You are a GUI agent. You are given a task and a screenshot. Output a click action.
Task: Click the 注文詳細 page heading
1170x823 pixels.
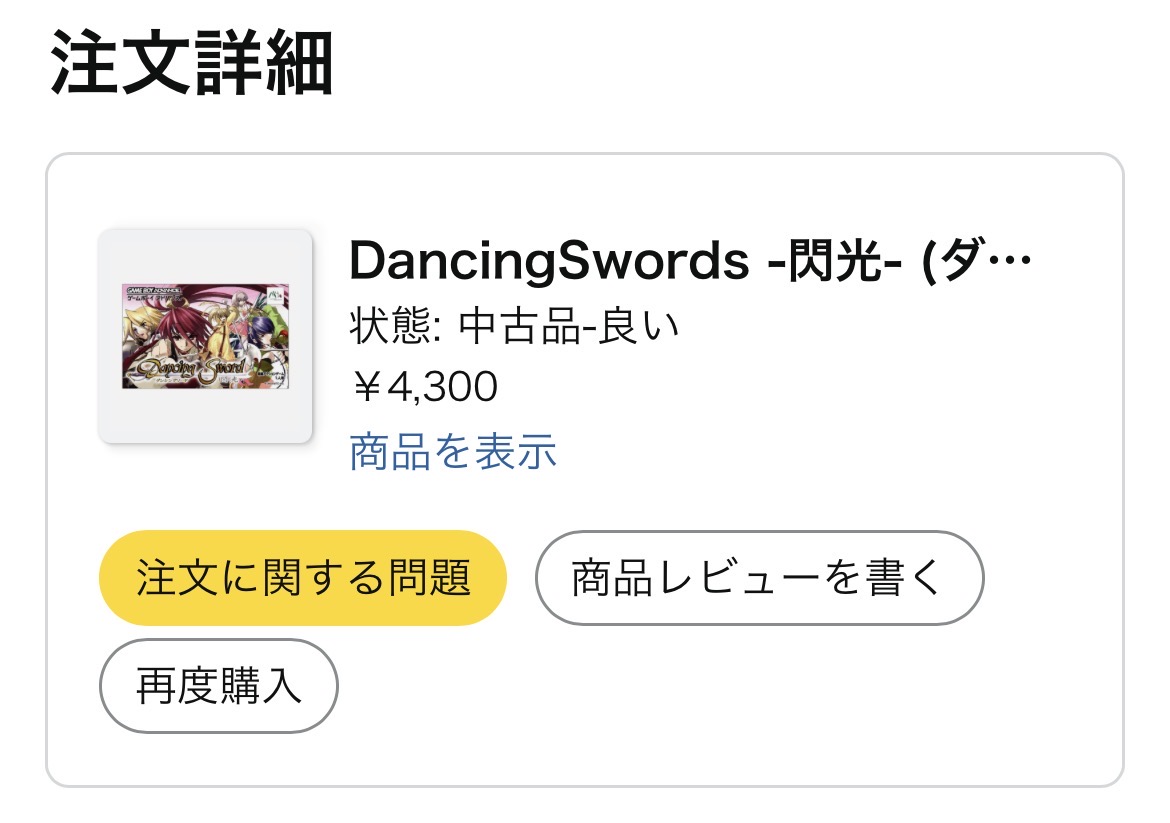191,64
